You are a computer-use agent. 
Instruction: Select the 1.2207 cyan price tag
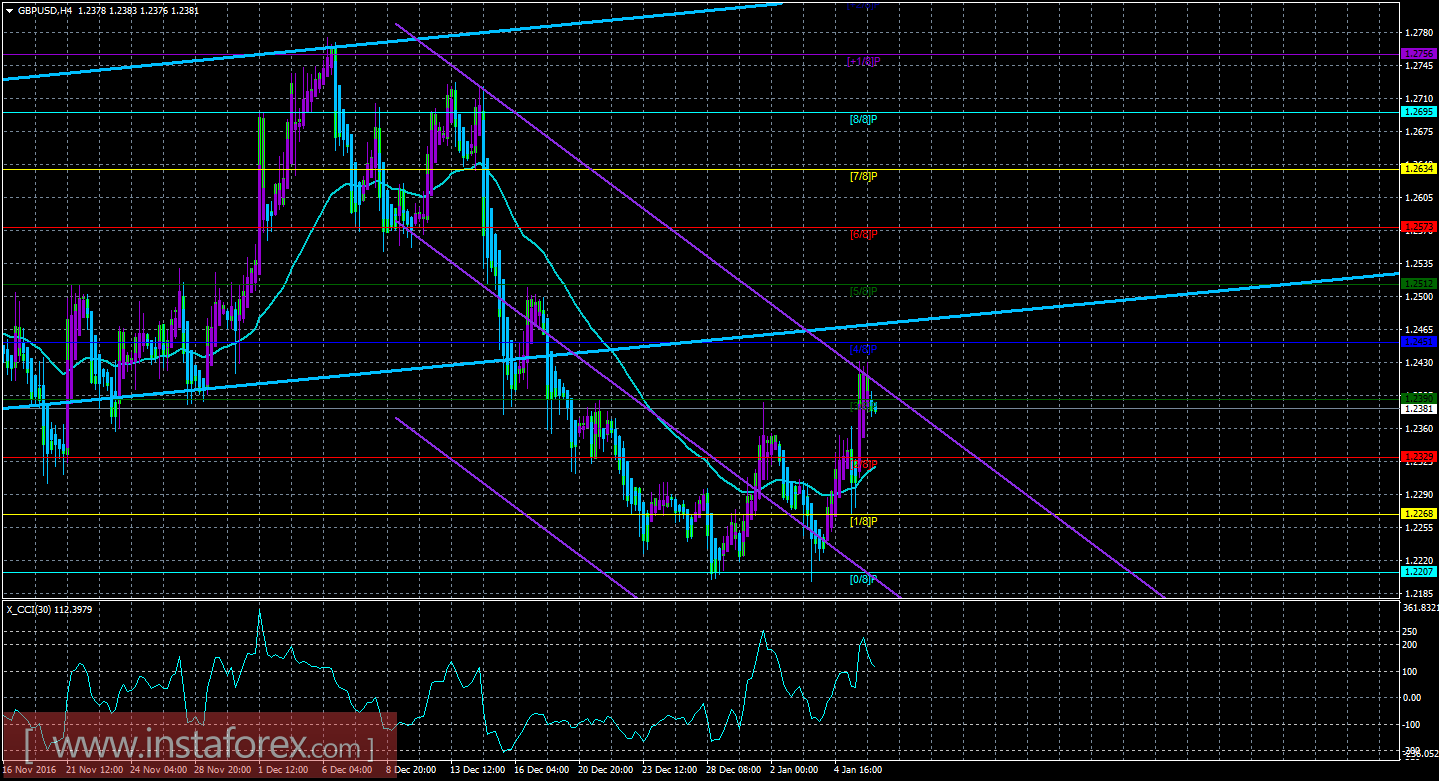pos(1419,571)
